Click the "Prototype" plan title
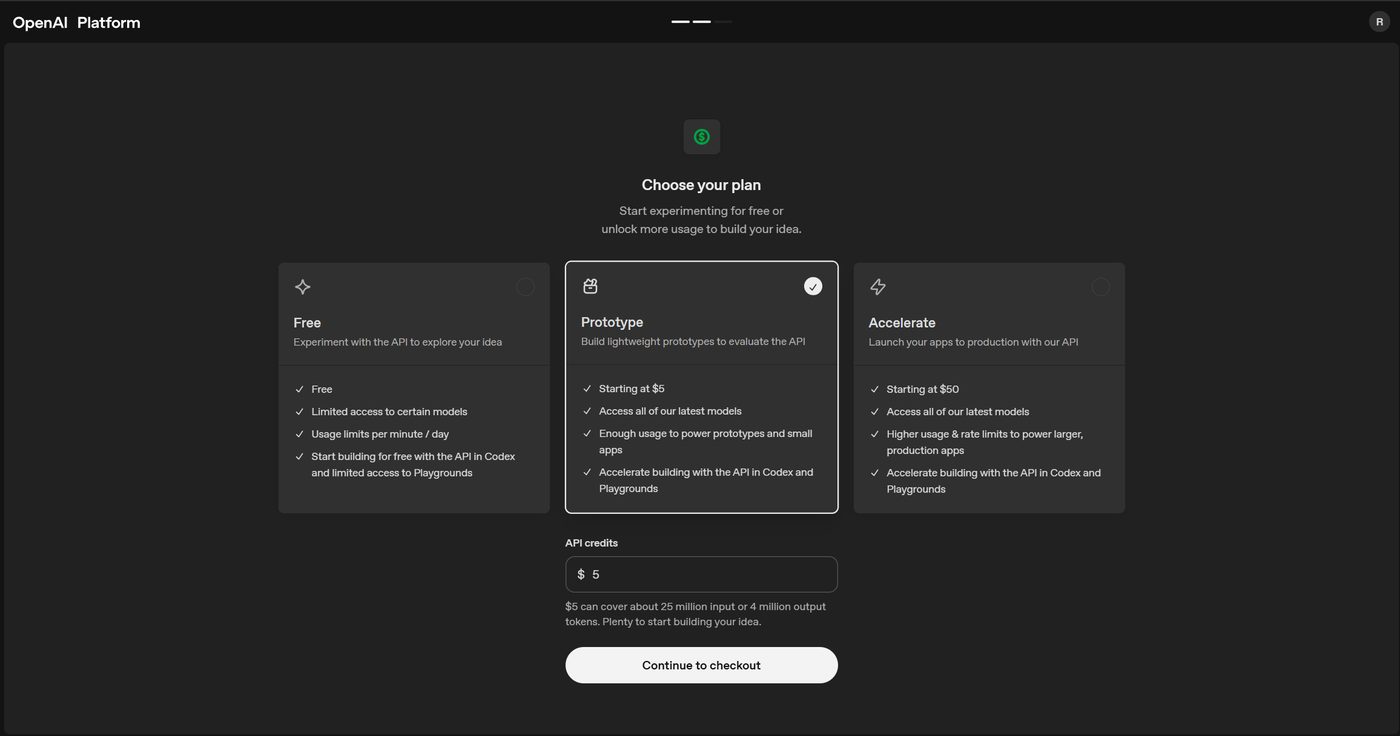The image size is (1400, 736). [x=612, y=322]
